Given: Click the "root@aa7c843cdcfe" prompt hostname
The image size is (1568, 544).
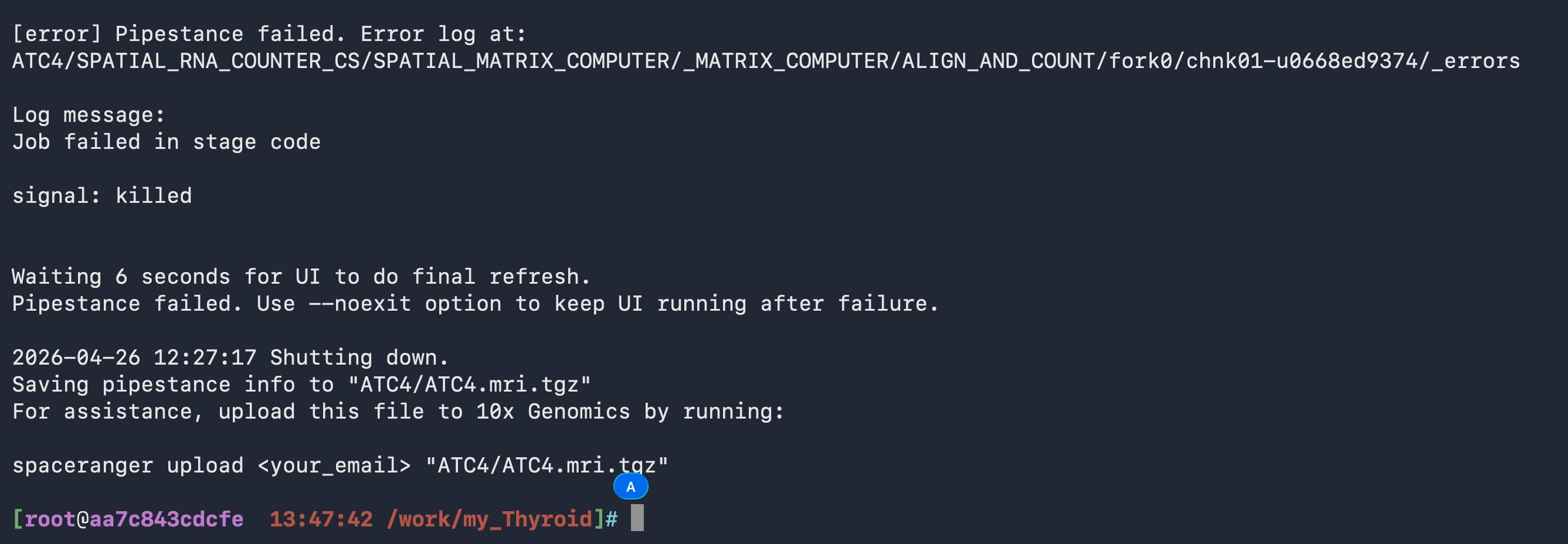Looking at the screenshot, I should pyautogui.click(x=134, y=519).
